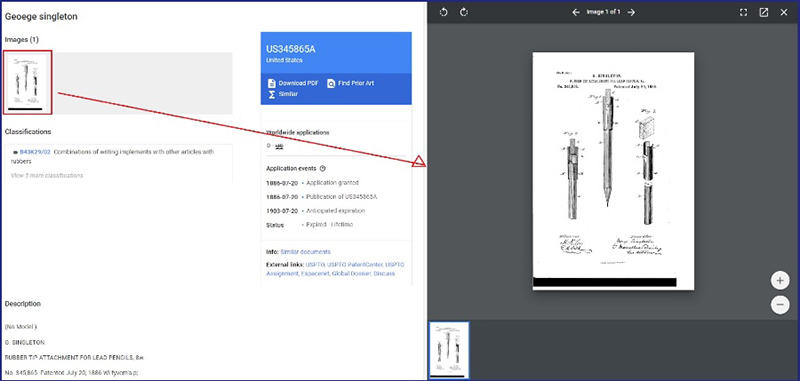Open first USPTO external link

click(x=315, y=265)
